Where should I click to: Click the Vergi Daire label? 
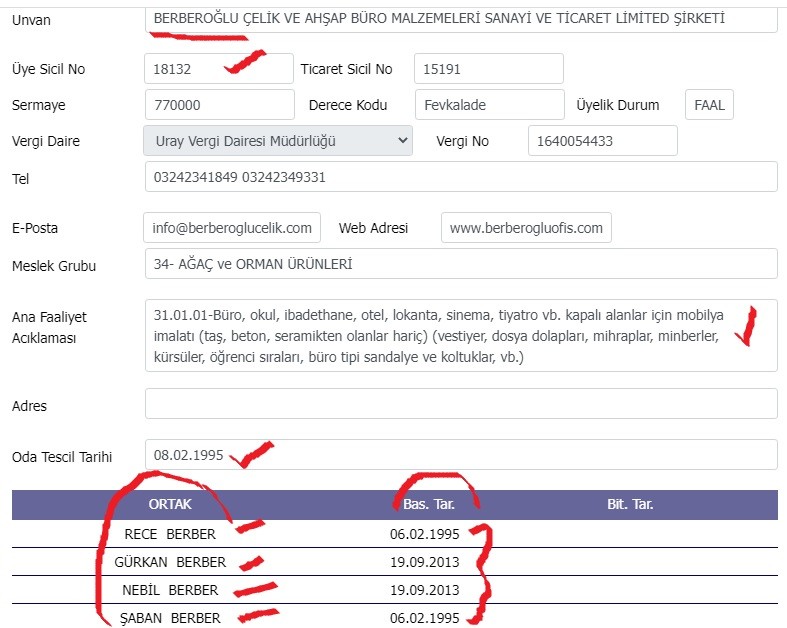pyautogui.click(x=46, y=141)
